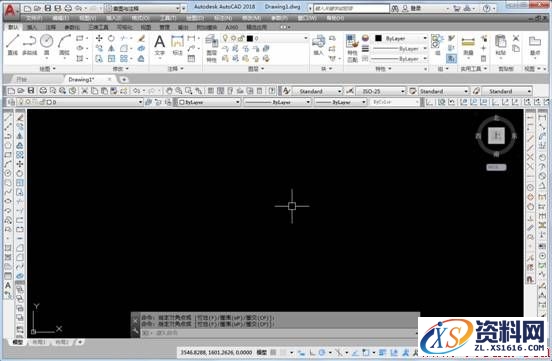Image resolution: width=552 pixels, height=361 pixels.
Task: Select the Circle (圆) tool in ribbon
Action: tap(46, 44)
